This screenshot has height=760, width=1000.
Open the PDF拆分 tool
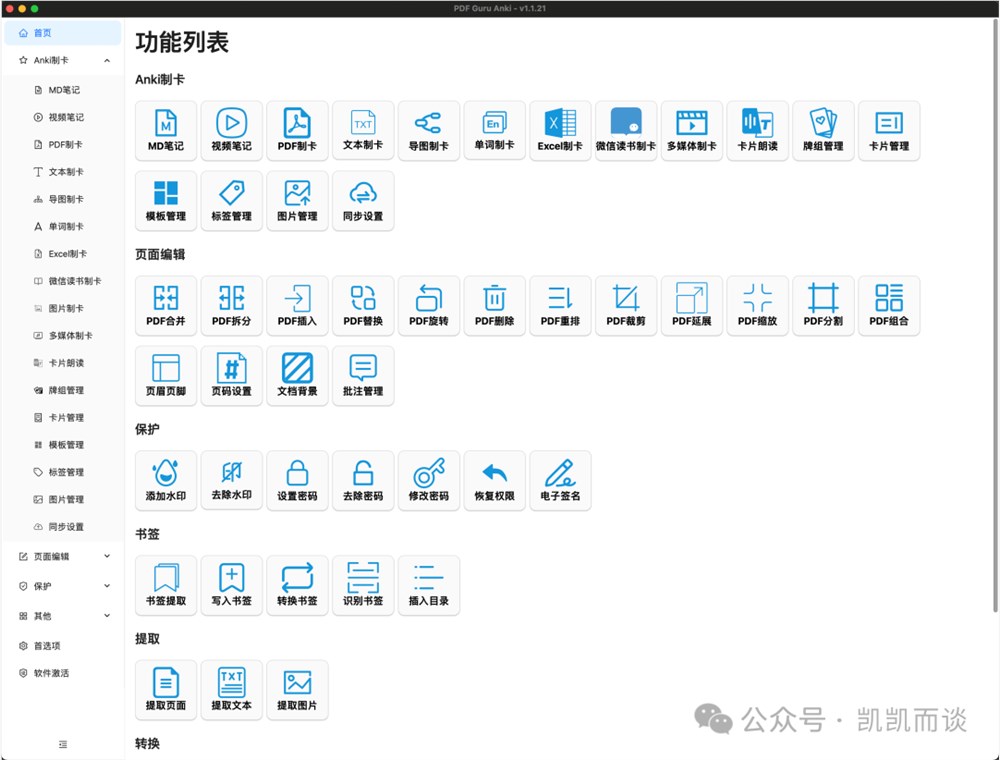tap(232, 306)
